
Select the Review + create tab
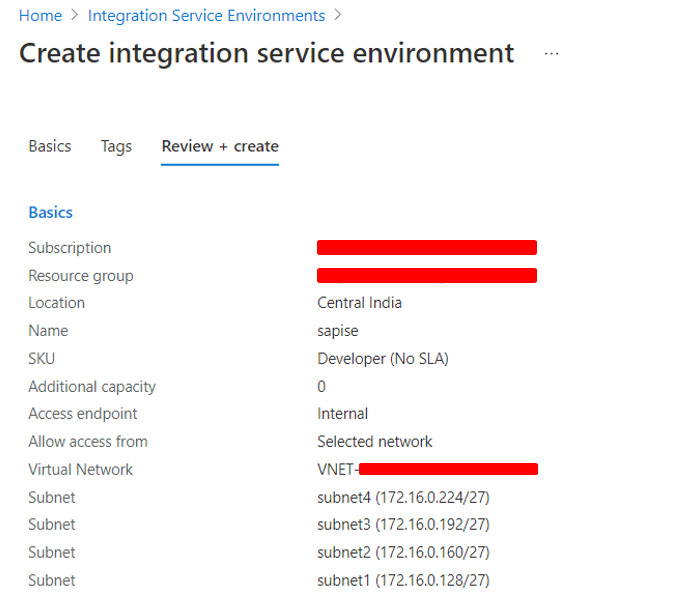click(x=220, y=146)
